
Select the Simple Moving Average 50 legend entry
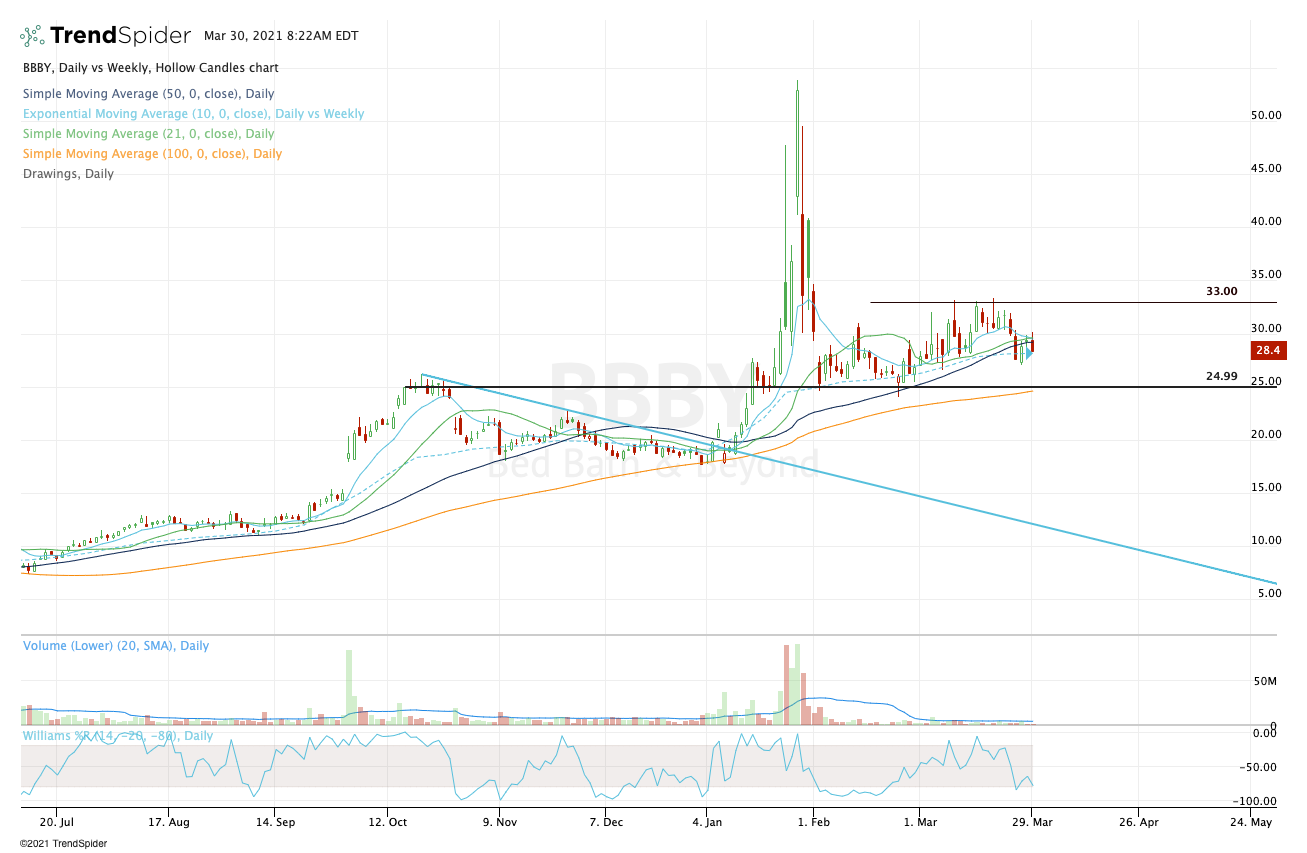149,94
